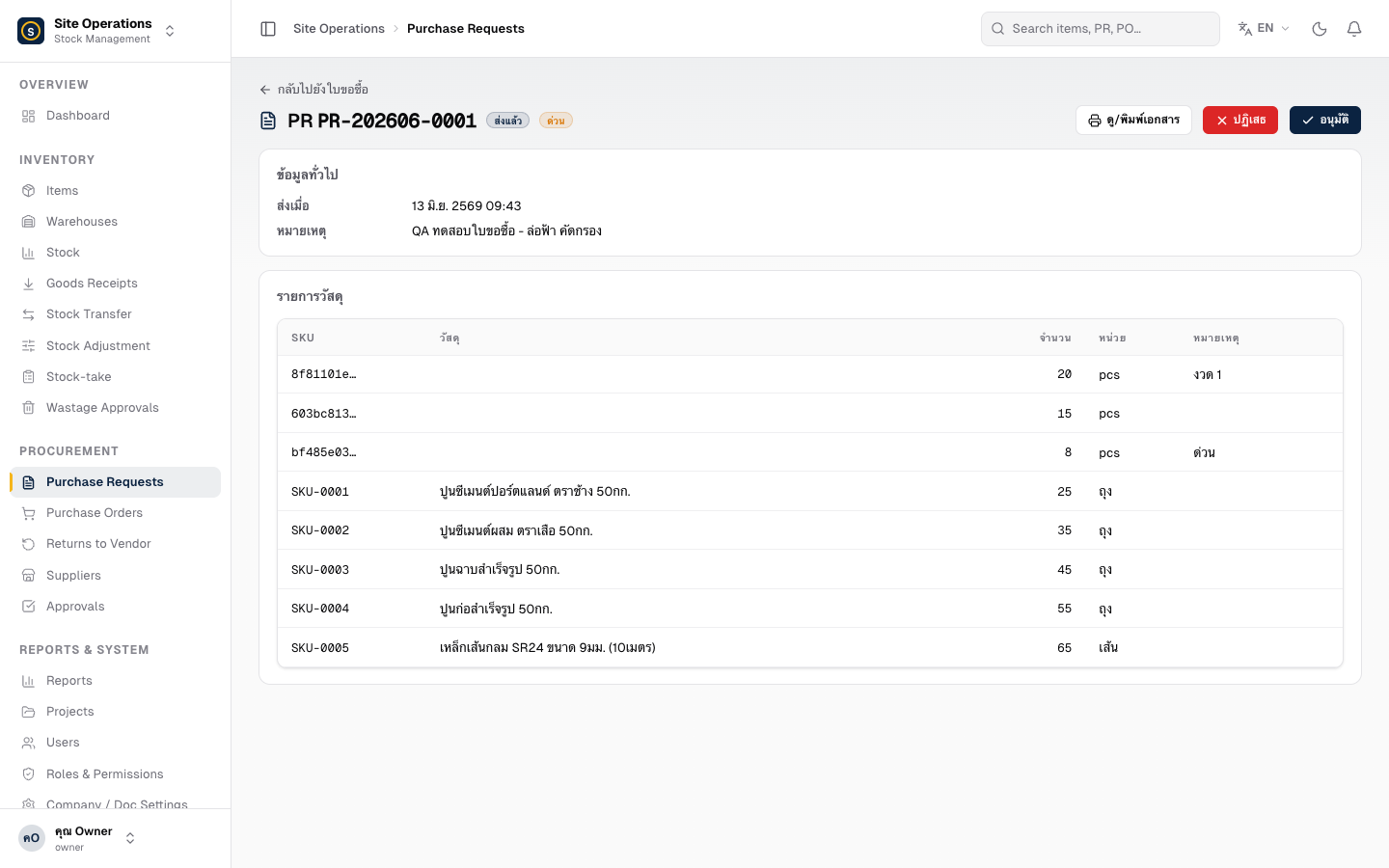Click the dark approve button

(1324, 121)
